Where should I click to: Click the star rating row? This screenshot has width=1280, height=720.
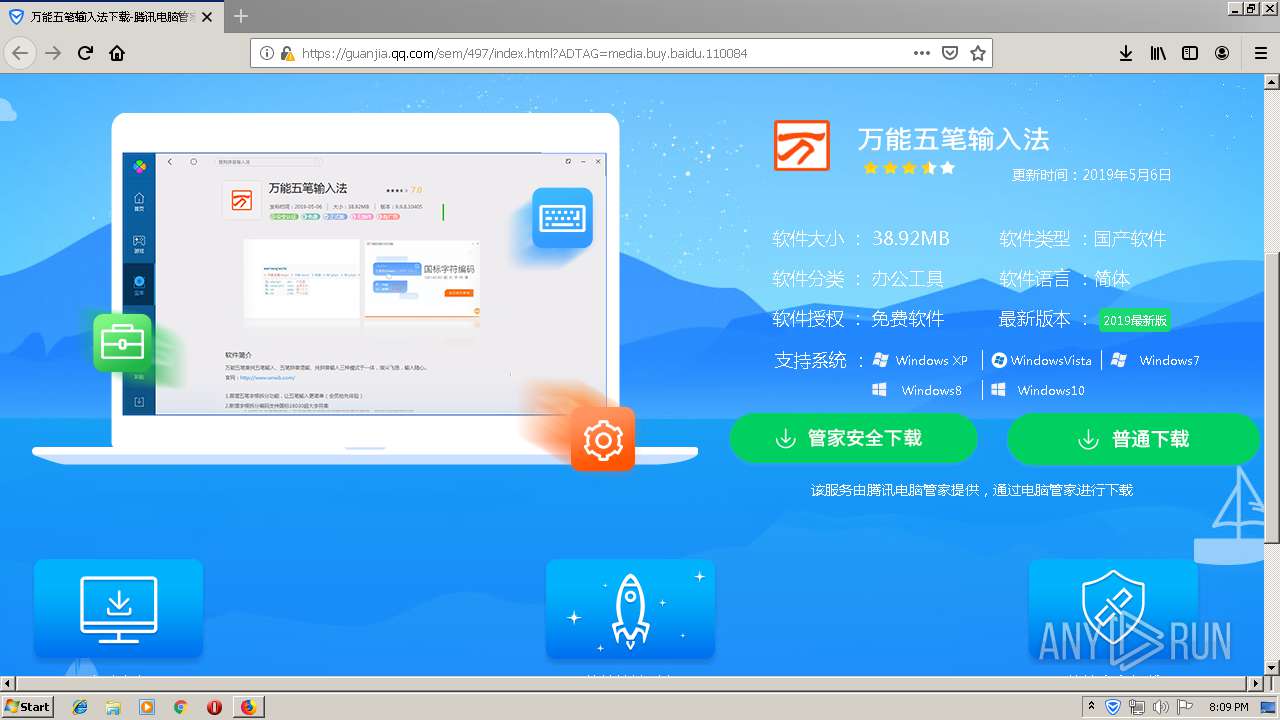point(909,168)
